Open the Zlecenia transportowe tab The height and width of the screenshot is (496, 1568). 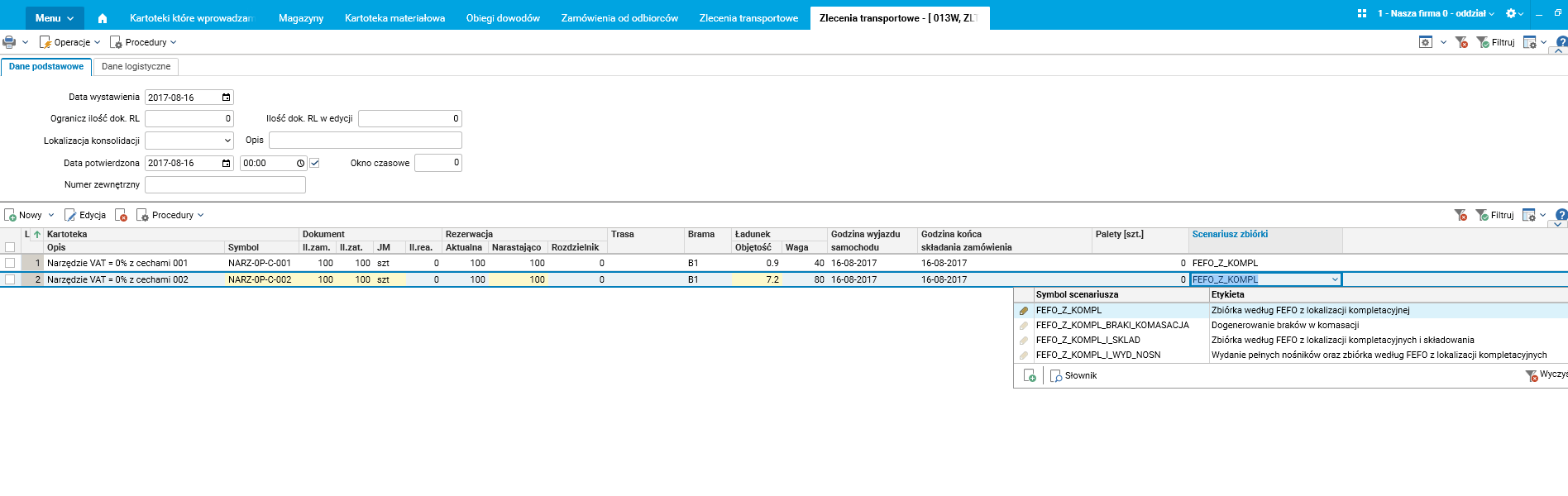pos(748,18)
